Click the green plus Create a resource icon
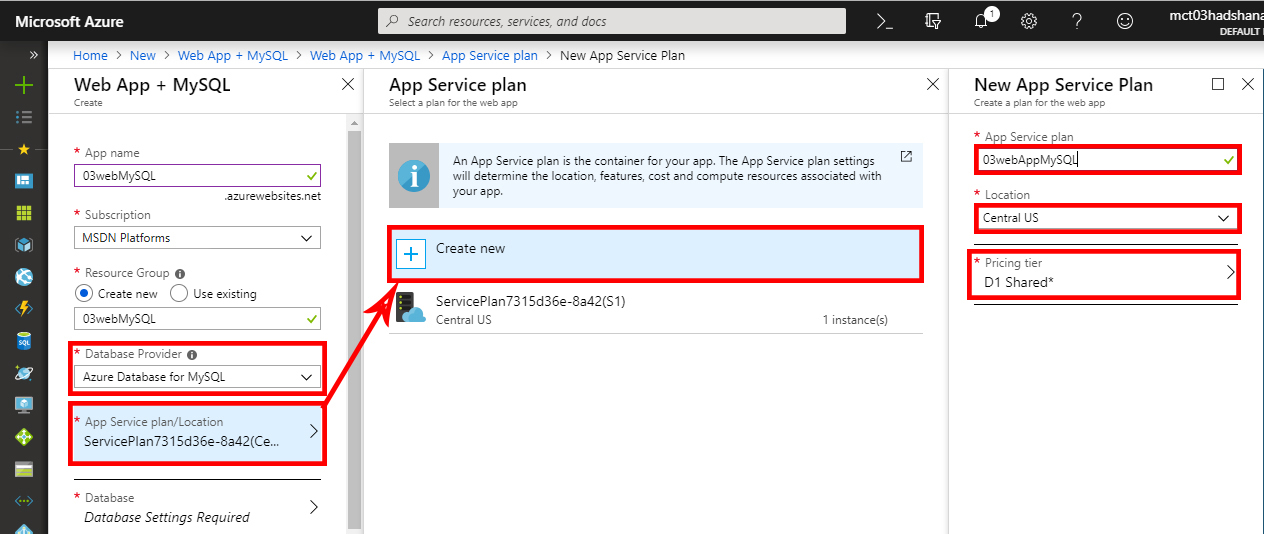Image resolution: width=1264 pixels, height=534 pixels. click(24, 86)
